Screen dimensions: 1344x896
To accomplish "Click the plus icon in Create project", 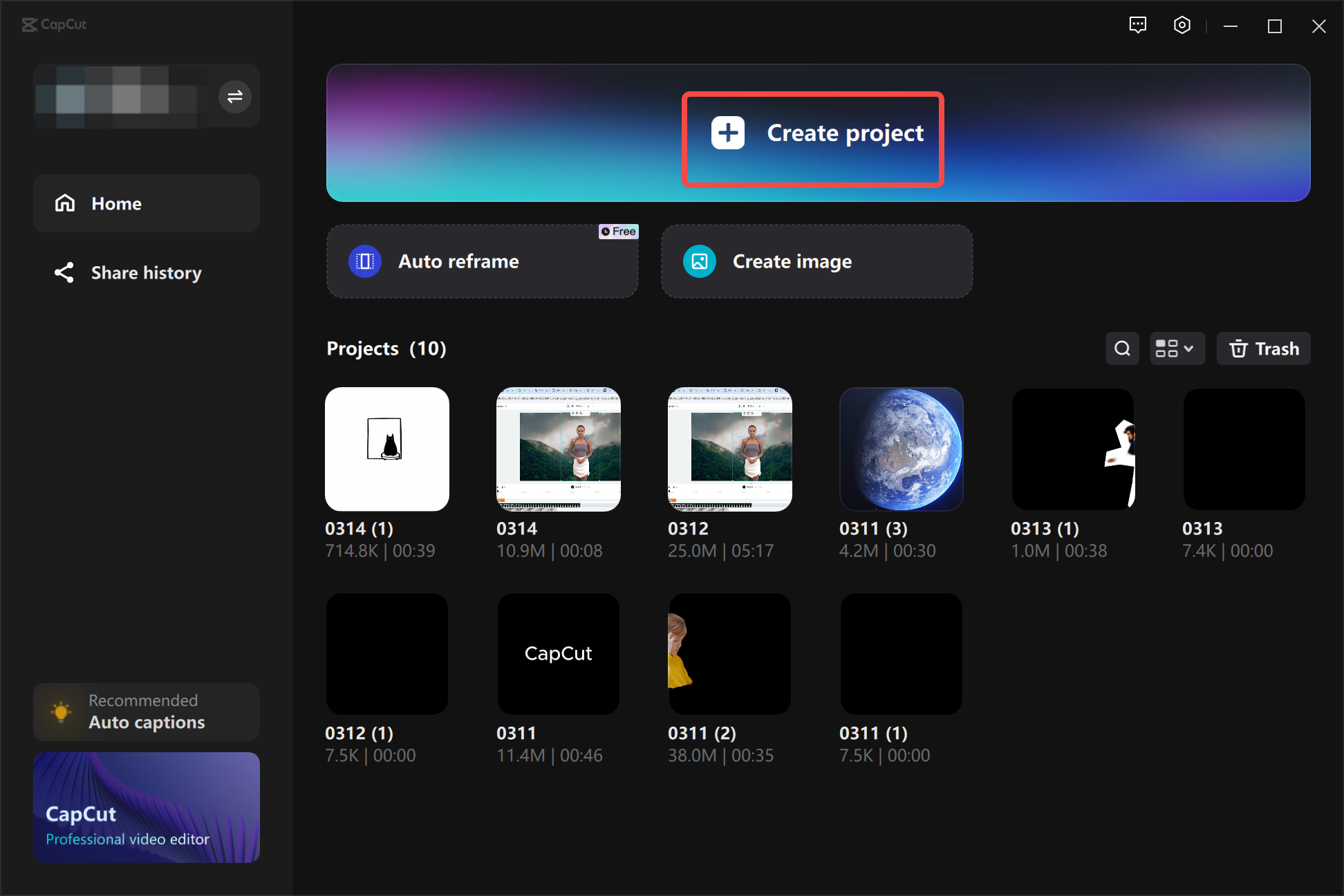I will (x=728, y=133).
